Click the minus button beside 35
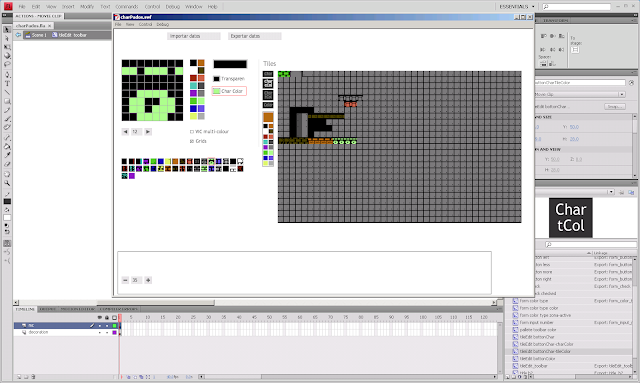The height and width of the screenshot is (383, 640). (x=125, y=280)
